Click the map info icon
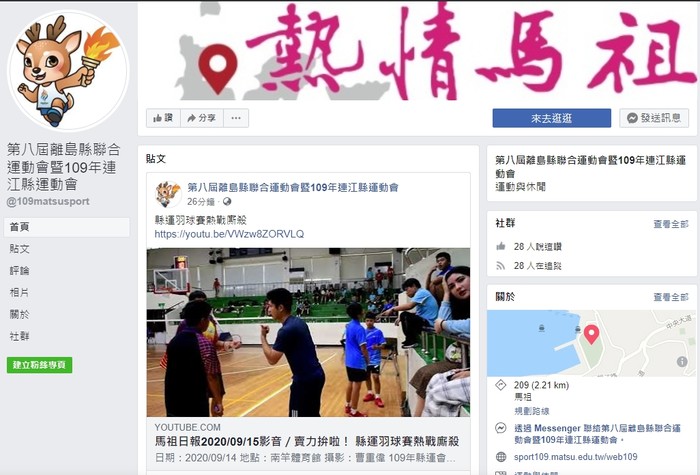This screenshot has height=475, width=700. 682,362
